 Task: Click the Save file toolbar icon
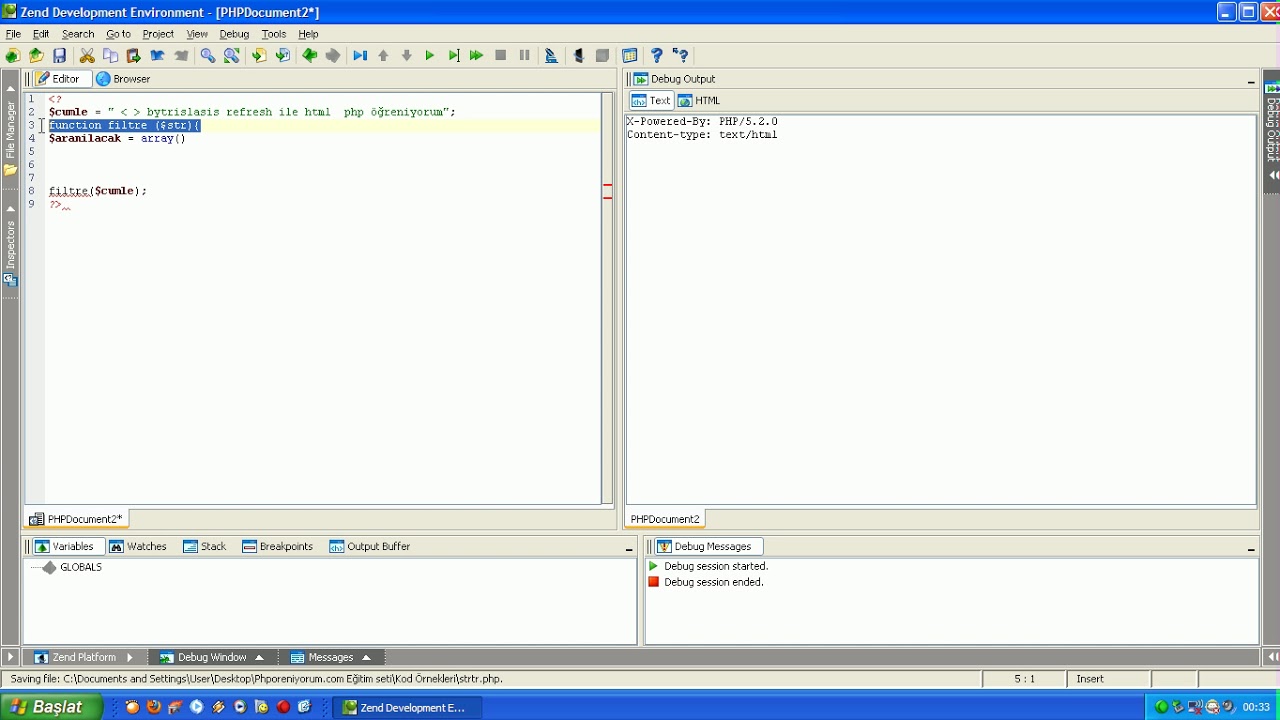click(x=60, y=56)
